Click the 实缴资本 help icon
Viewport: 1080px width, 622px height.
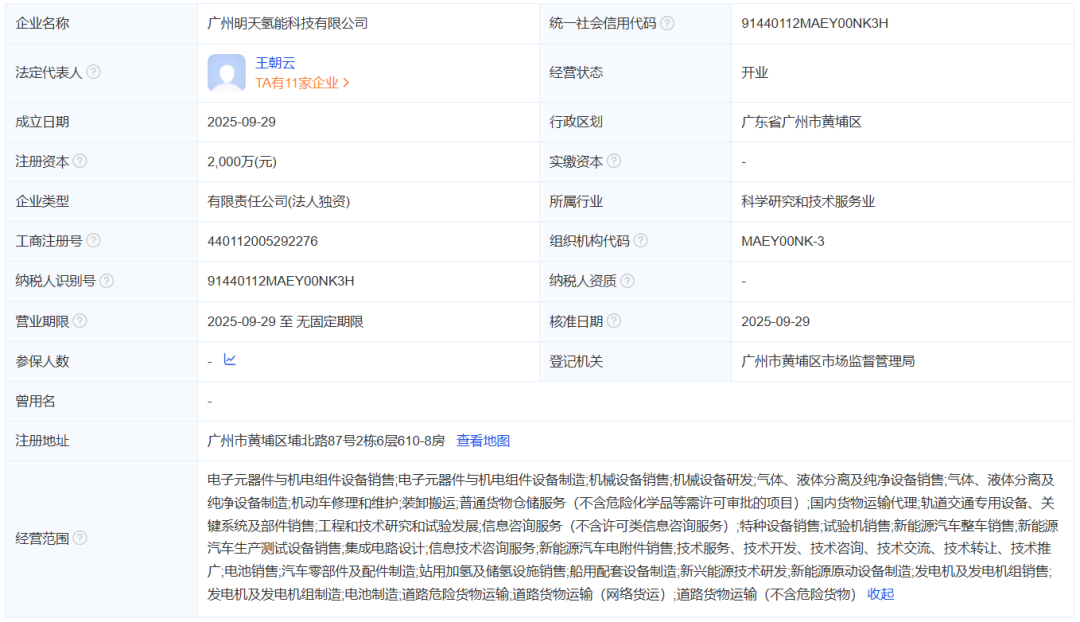click(614, 161)
